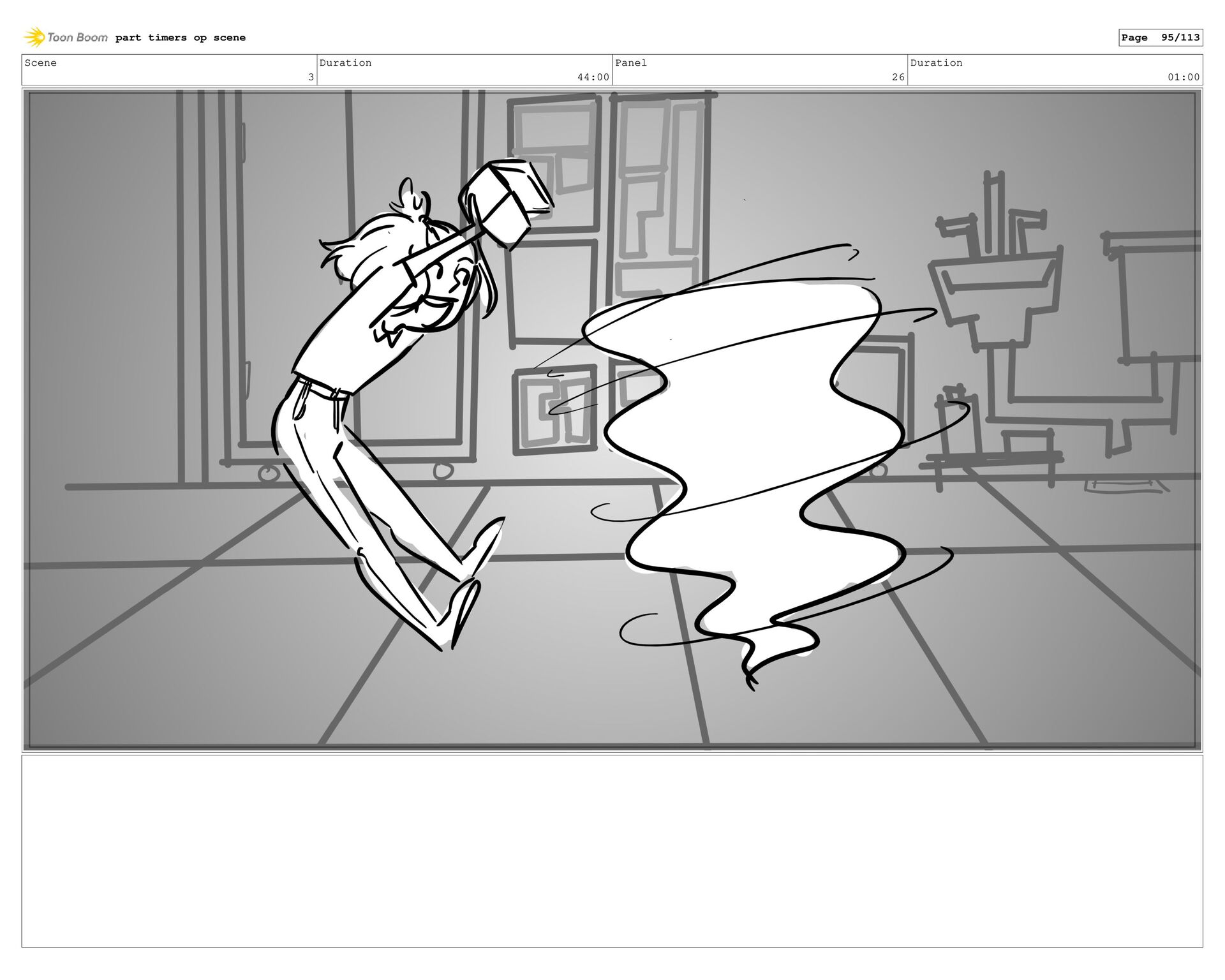1225x980 pixels.
Task: Click the empty notes box below panel
Action: (612, 851)
